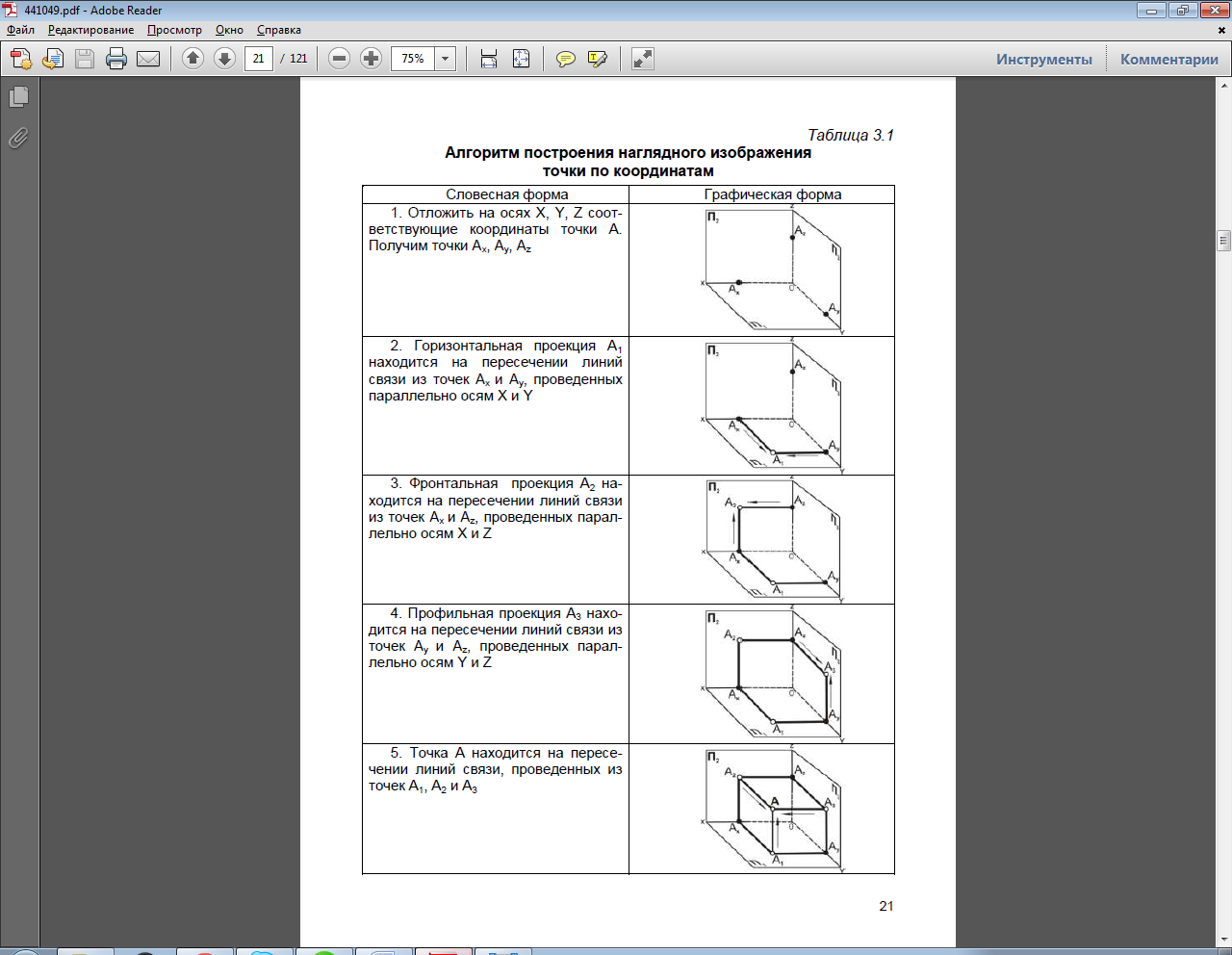Click the Open file toolbar icon
1232x955 pixels.
pyautogui.click(x=53, y=59)
